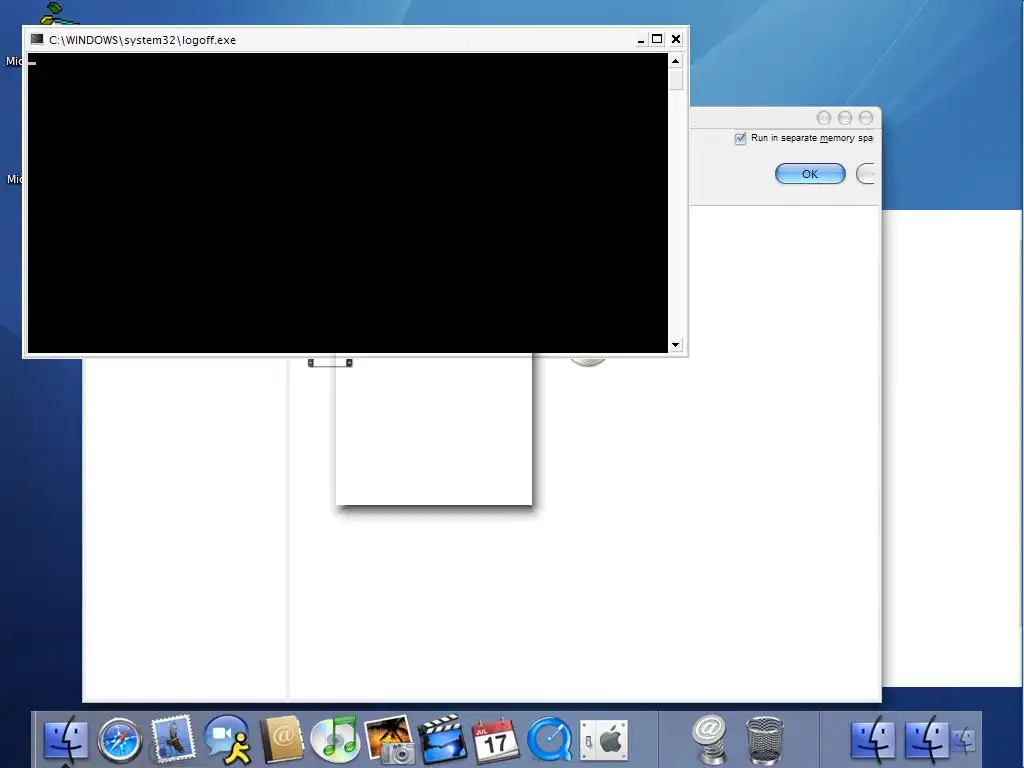Screen dimensions: 1024x768
Task: Toggle Run in separate memory space checkbox
Action: [x=740, y=138]
